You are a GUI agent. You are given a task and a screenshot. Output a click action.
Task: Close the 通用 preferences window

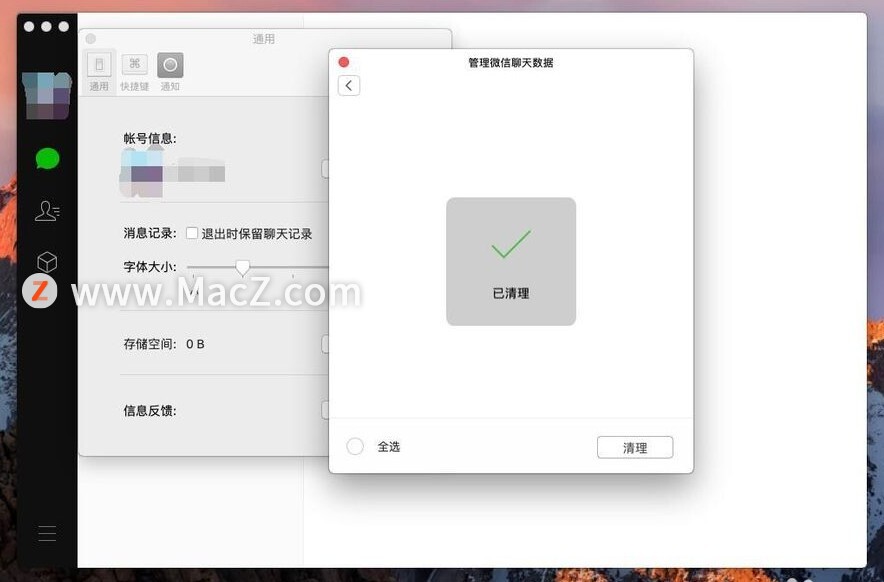91,39
